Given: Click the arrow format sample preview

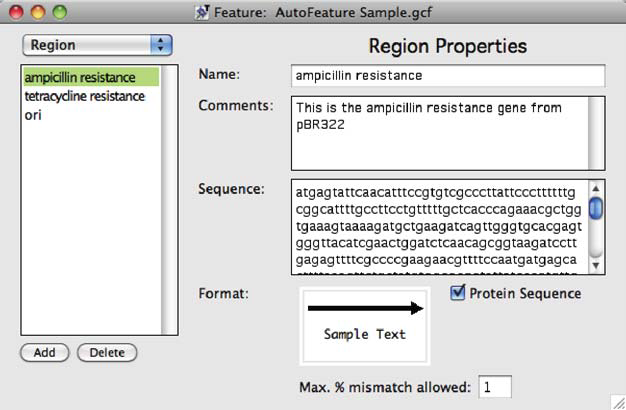Looking at the screenshot, I should (365, 326).
